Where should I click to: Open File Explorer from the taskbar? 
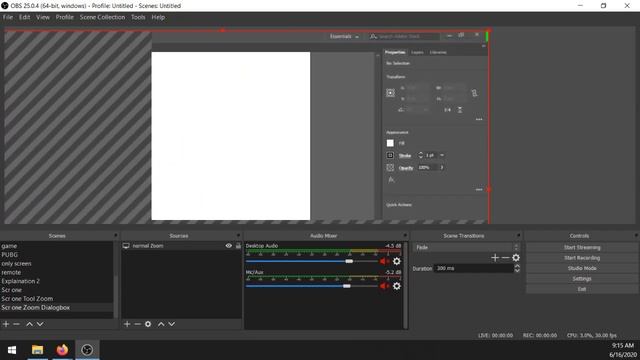[x=38, y=350]
